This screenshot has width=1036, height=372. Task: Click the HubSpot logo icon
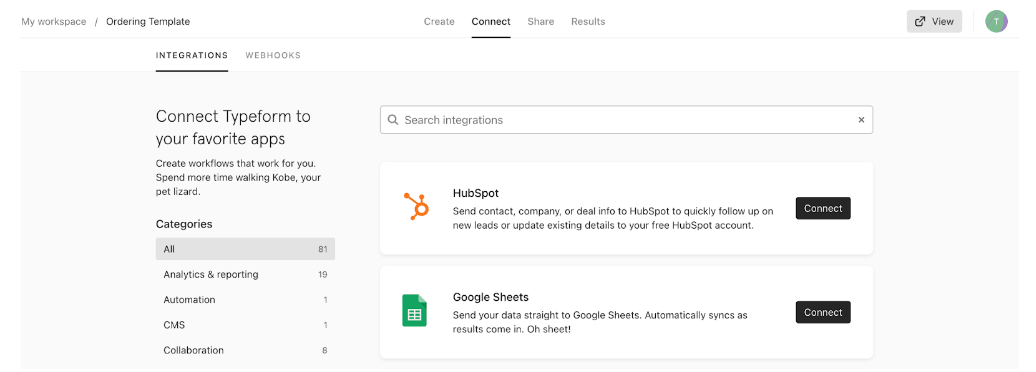click(416, 206)
